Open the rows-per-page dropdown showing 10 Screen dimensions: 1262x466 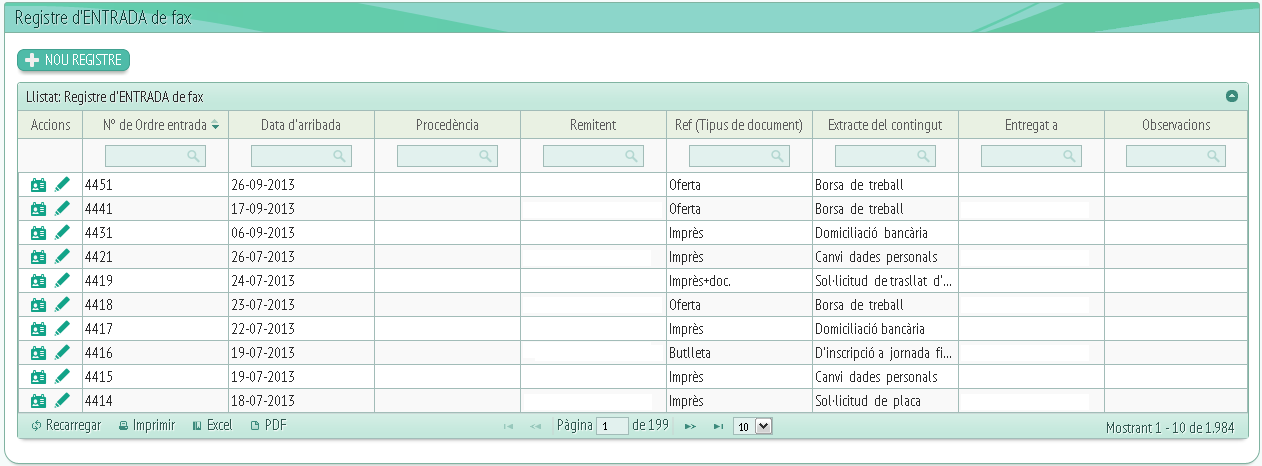click(753, 426)
